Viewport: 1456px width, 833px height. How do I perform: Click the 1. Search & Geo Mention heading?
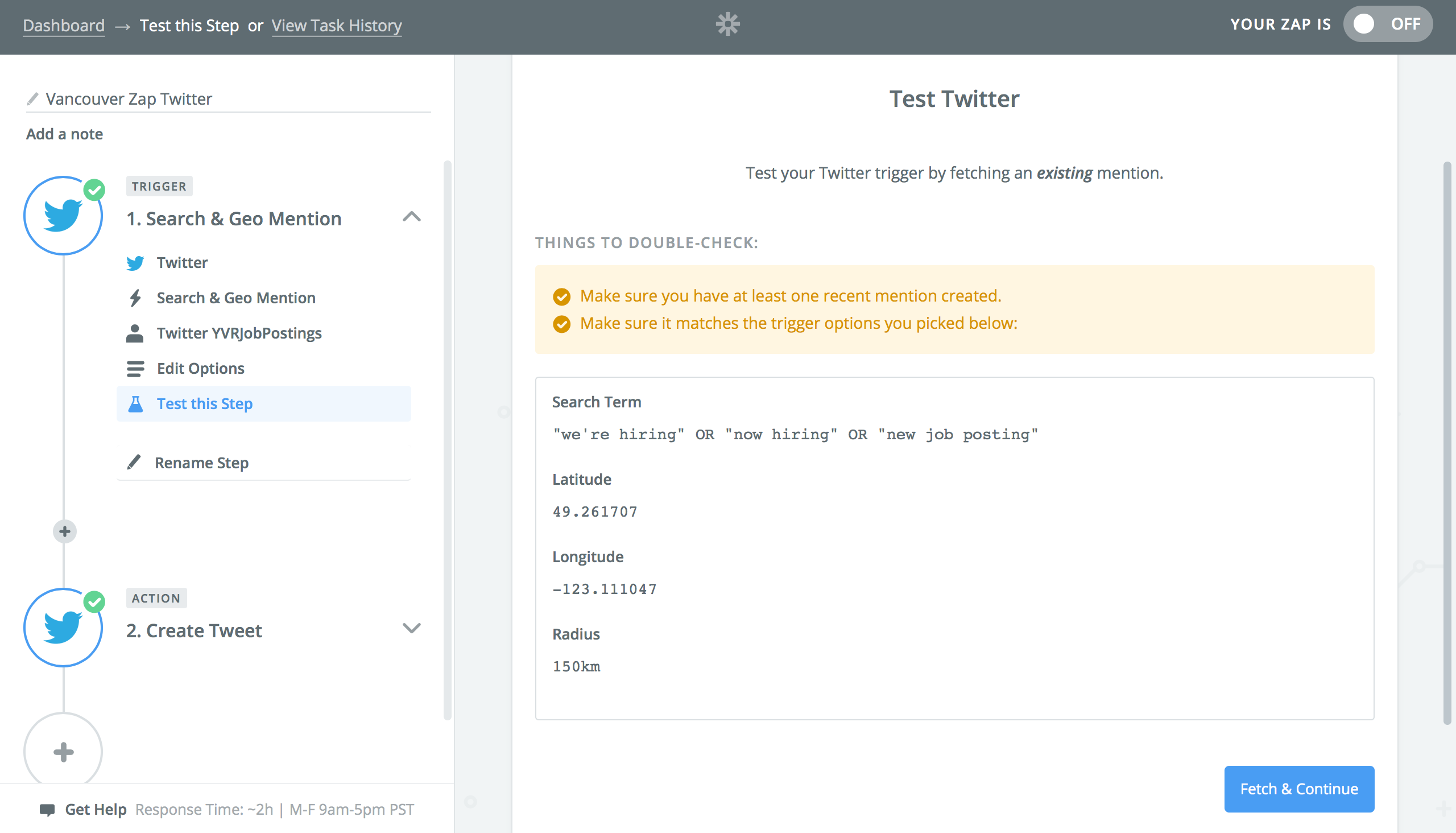click(x=233, y=218)
